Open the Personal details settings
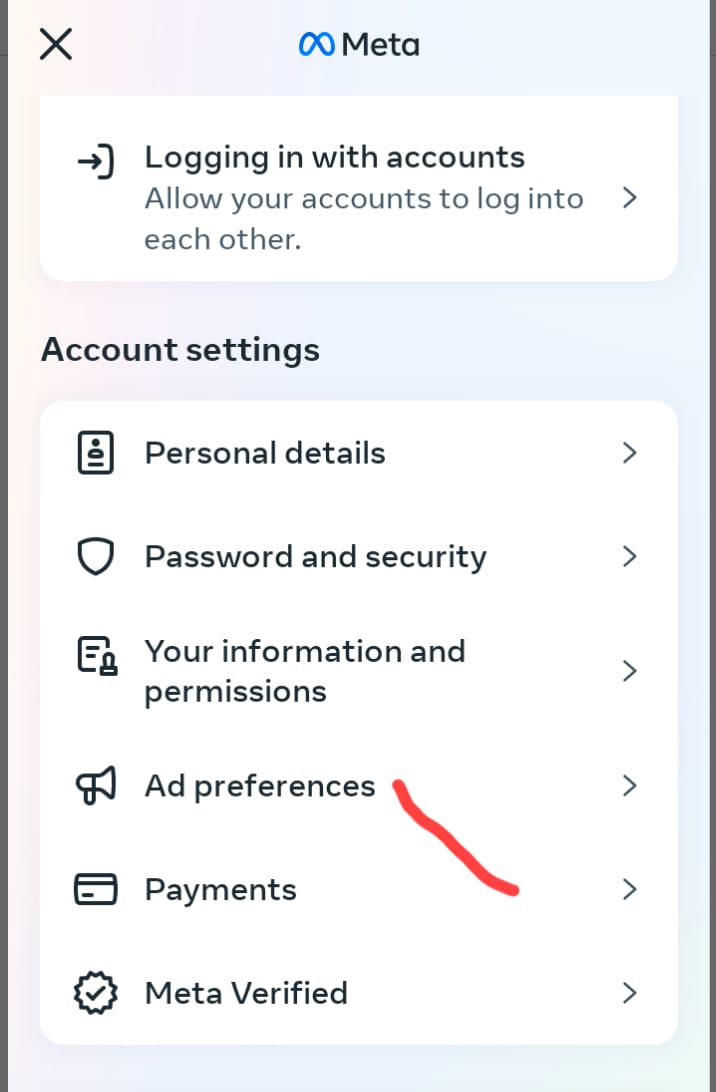The image size is (716, 1092). pyautogui.click(x=264, y=452)
